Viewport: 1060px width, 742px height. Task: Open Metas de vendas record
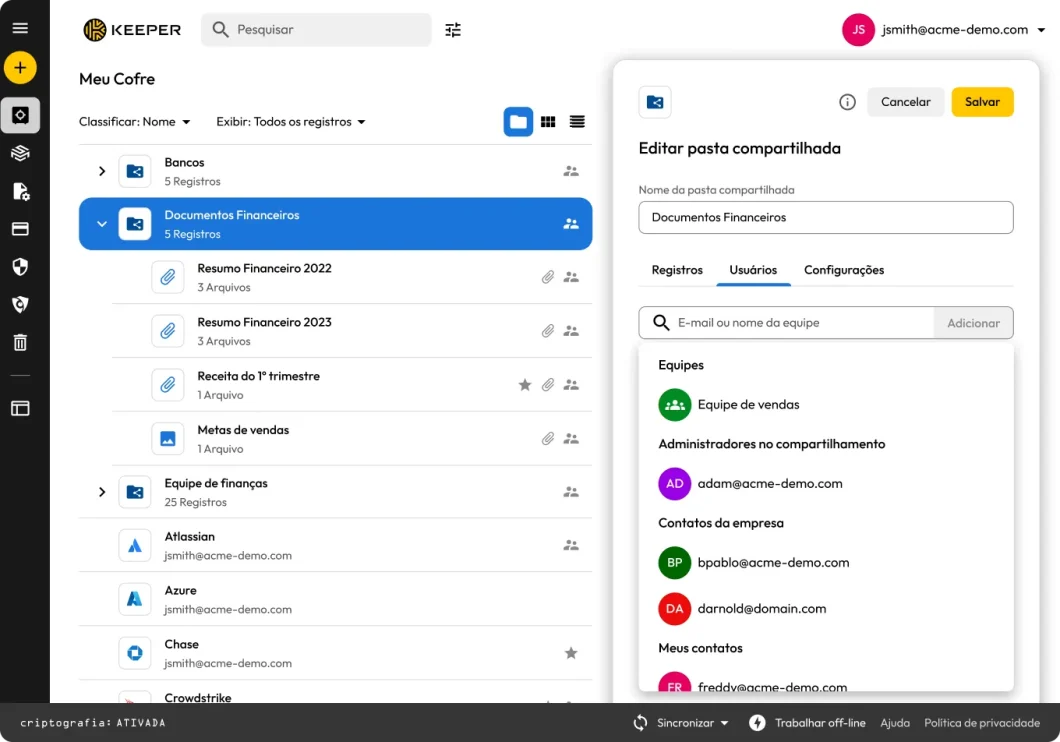(352, 439)
